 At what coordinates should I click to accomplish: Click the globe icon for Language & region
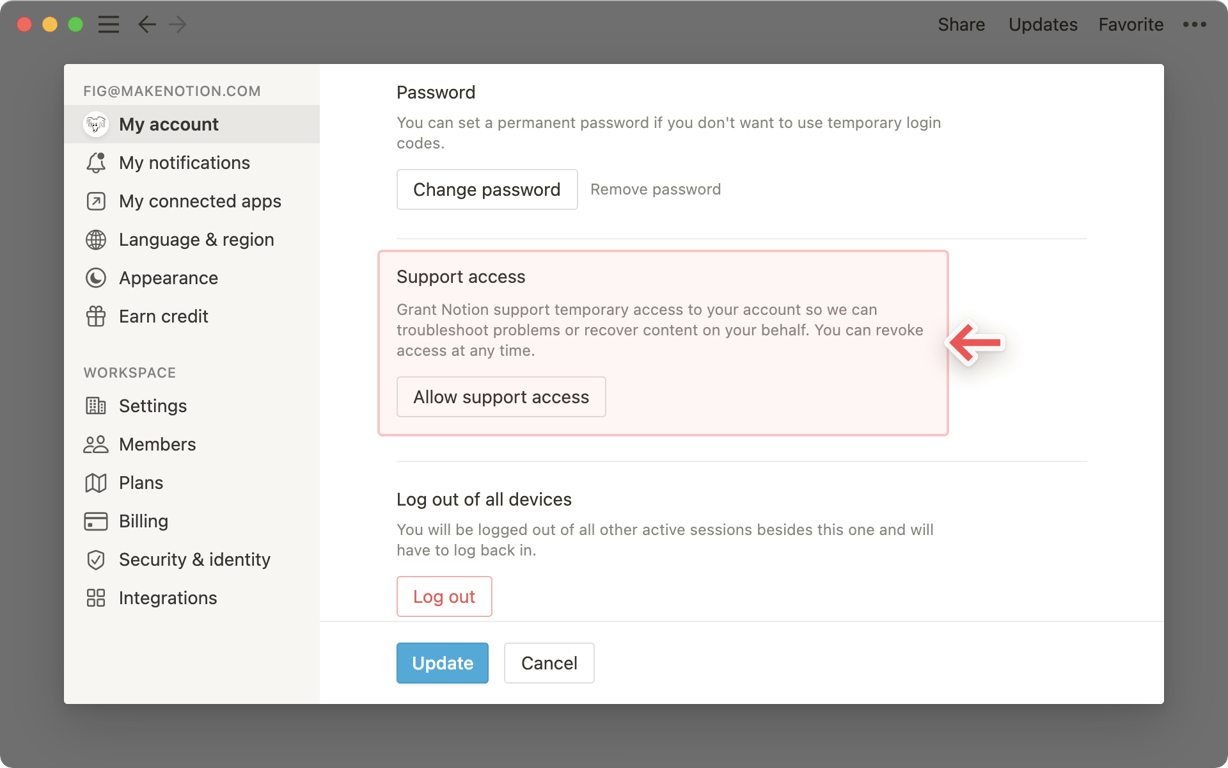96,240
